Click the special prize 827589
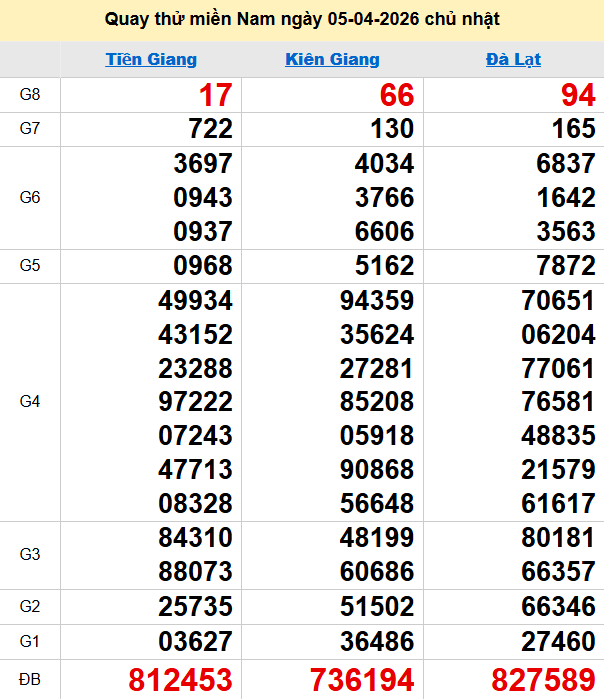Viewport: 604px width, 699px height. [x=543, y=680]
